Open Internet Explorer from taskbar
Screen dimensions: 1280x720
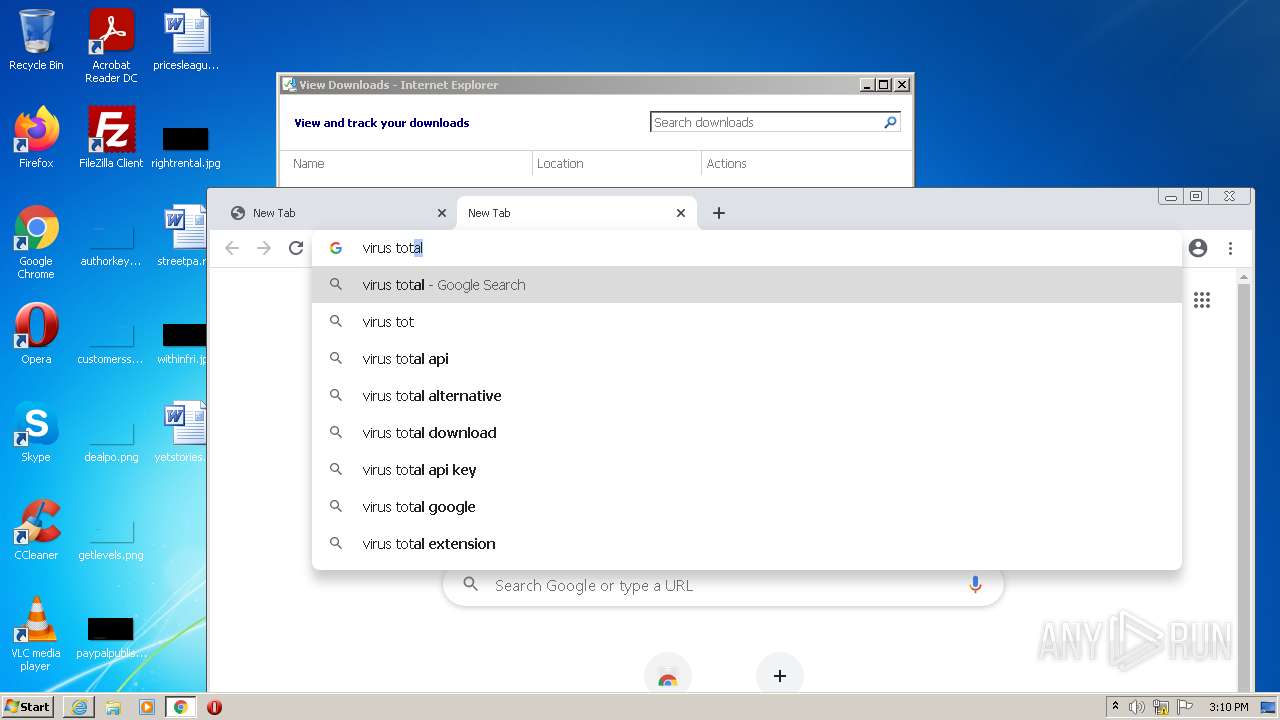79,707
